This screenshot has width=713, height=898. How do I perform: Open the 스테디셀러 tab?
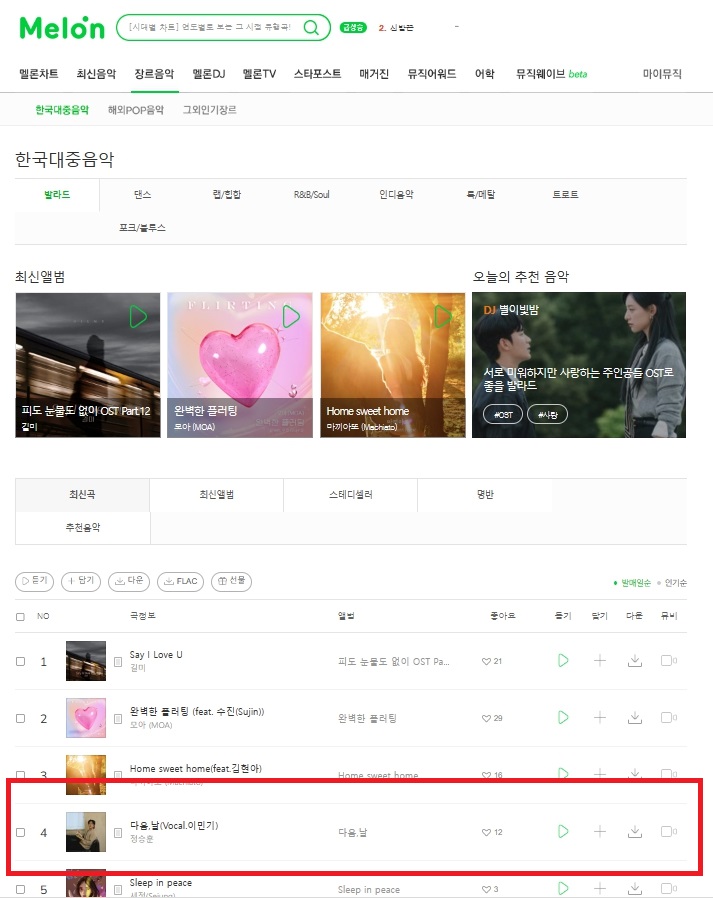point(350,494)
